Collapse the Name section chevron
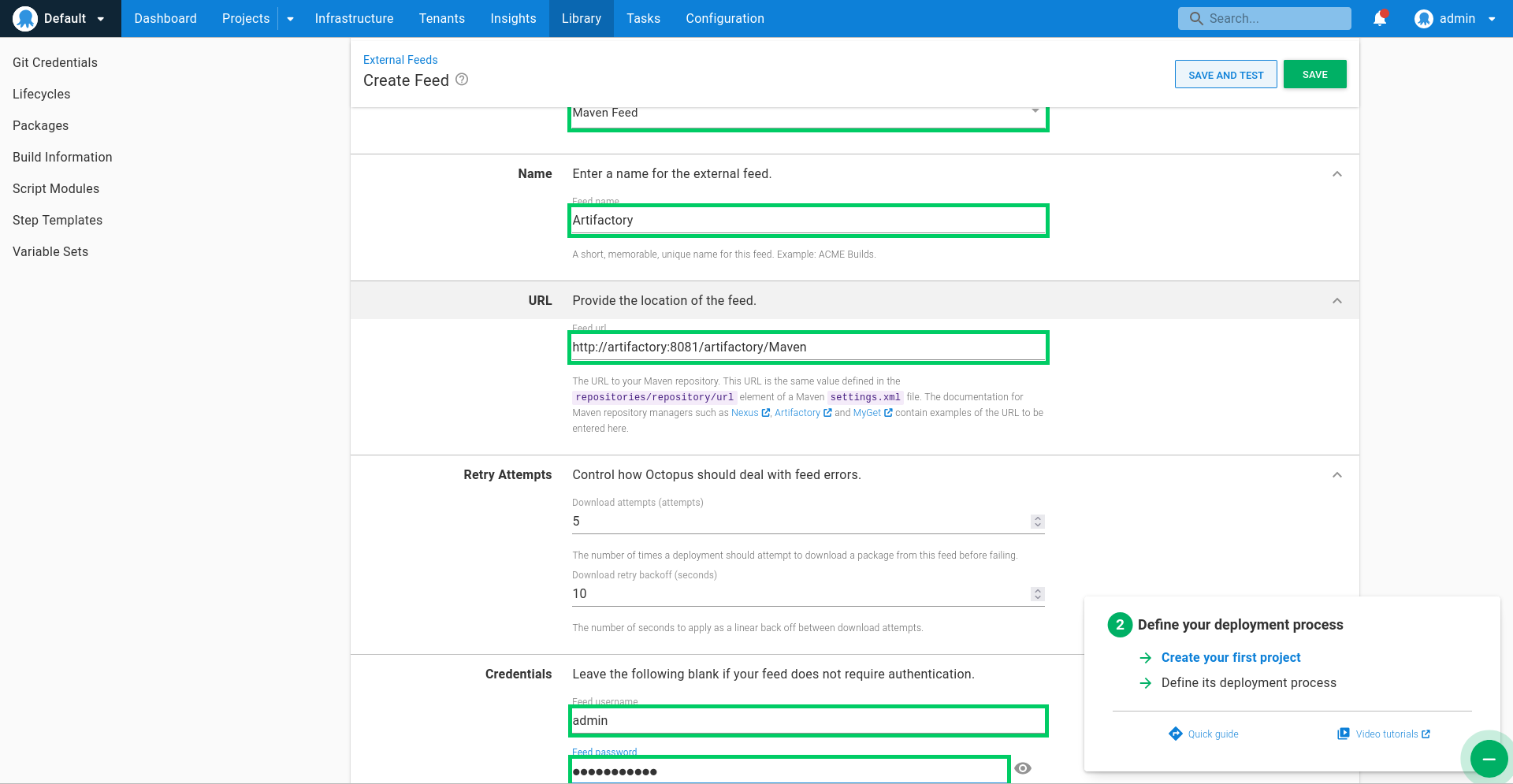Image resolution: width=1513 pixels, height=784 pixels. click(x=1337, y=174)
